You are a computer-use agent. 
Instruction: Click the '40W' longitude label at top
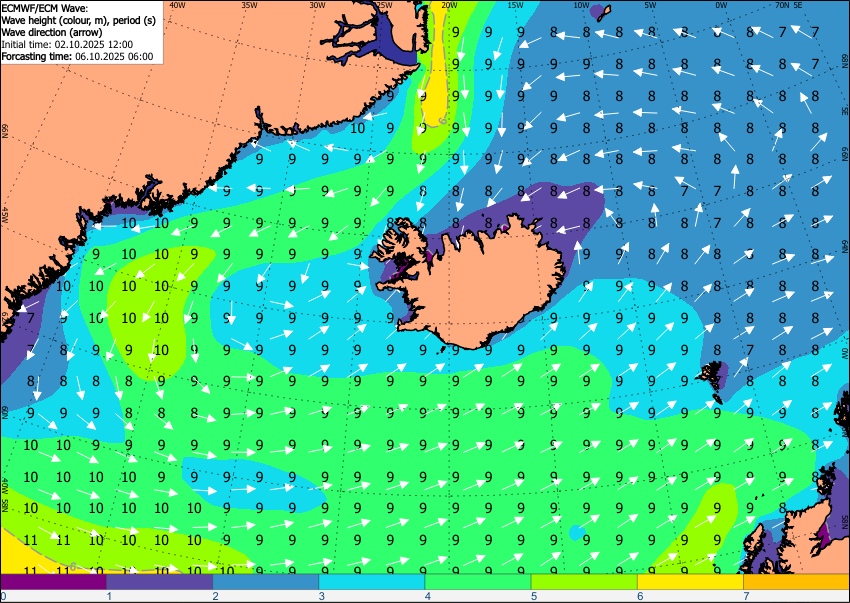coord(177,5)
